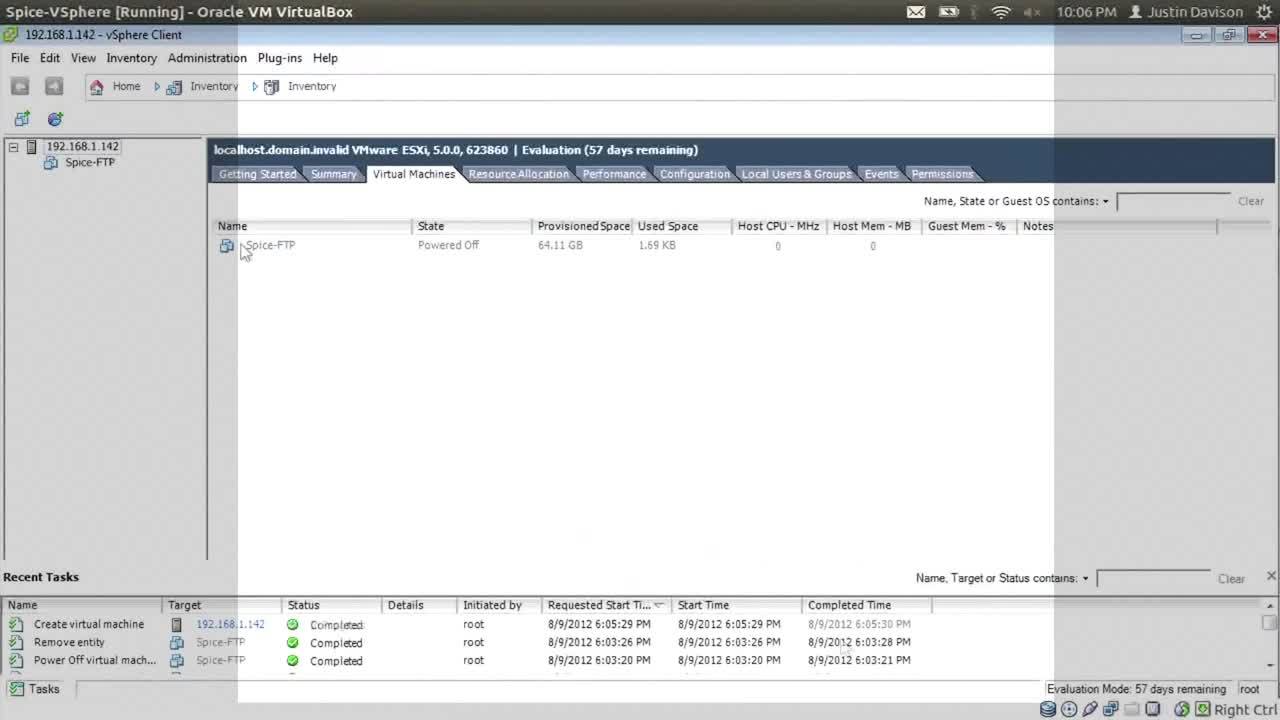Open the Inventory menu

point(132,58)
